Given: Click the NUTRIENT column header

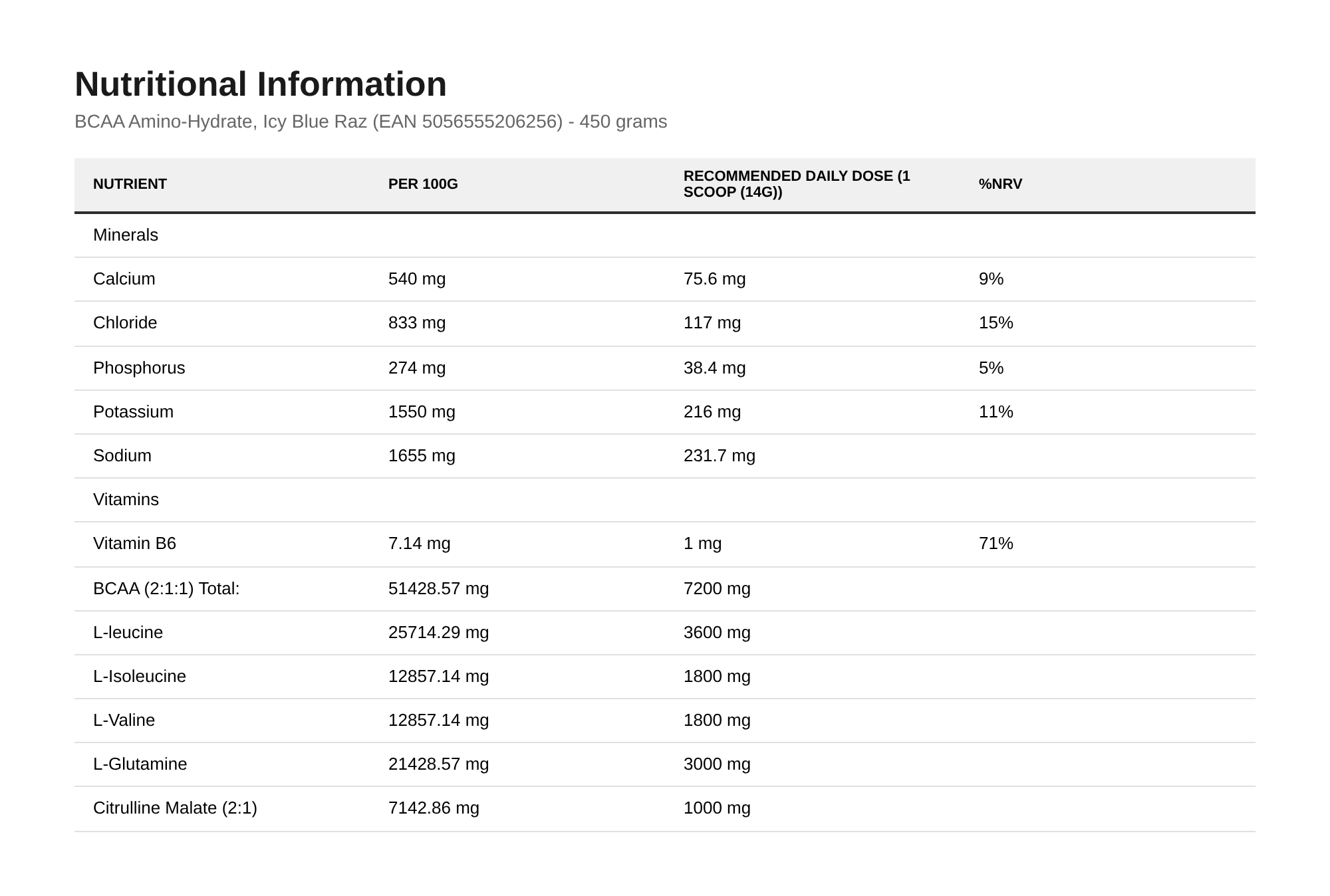Looking at the screenshot, I should click(130, 184).
